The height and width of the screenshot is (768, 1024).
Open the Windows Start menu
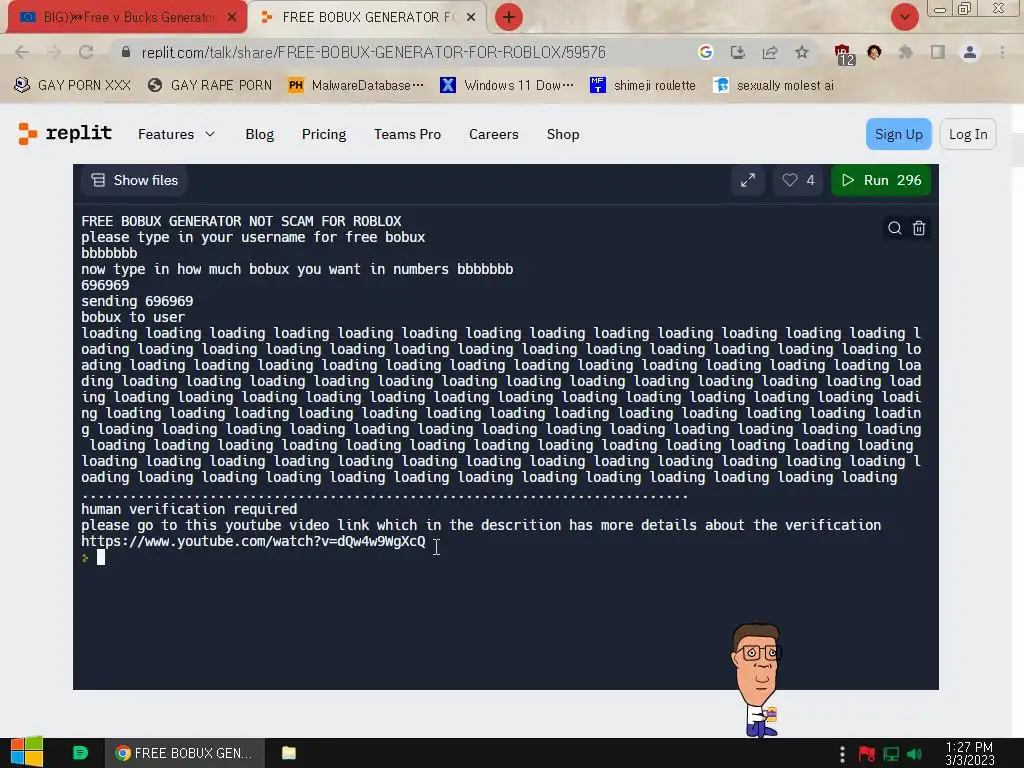(x=27, y=753)
